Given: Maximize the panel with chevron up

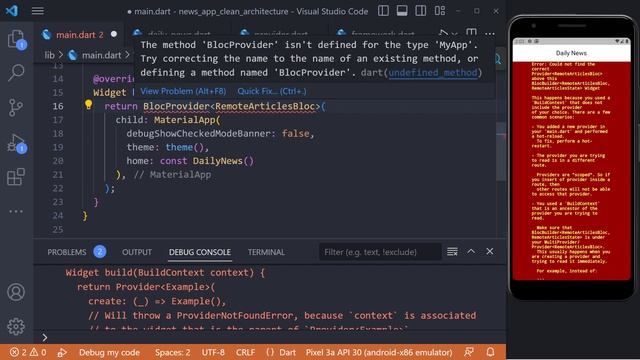Looking at the screenshot, I should point(471,251).
